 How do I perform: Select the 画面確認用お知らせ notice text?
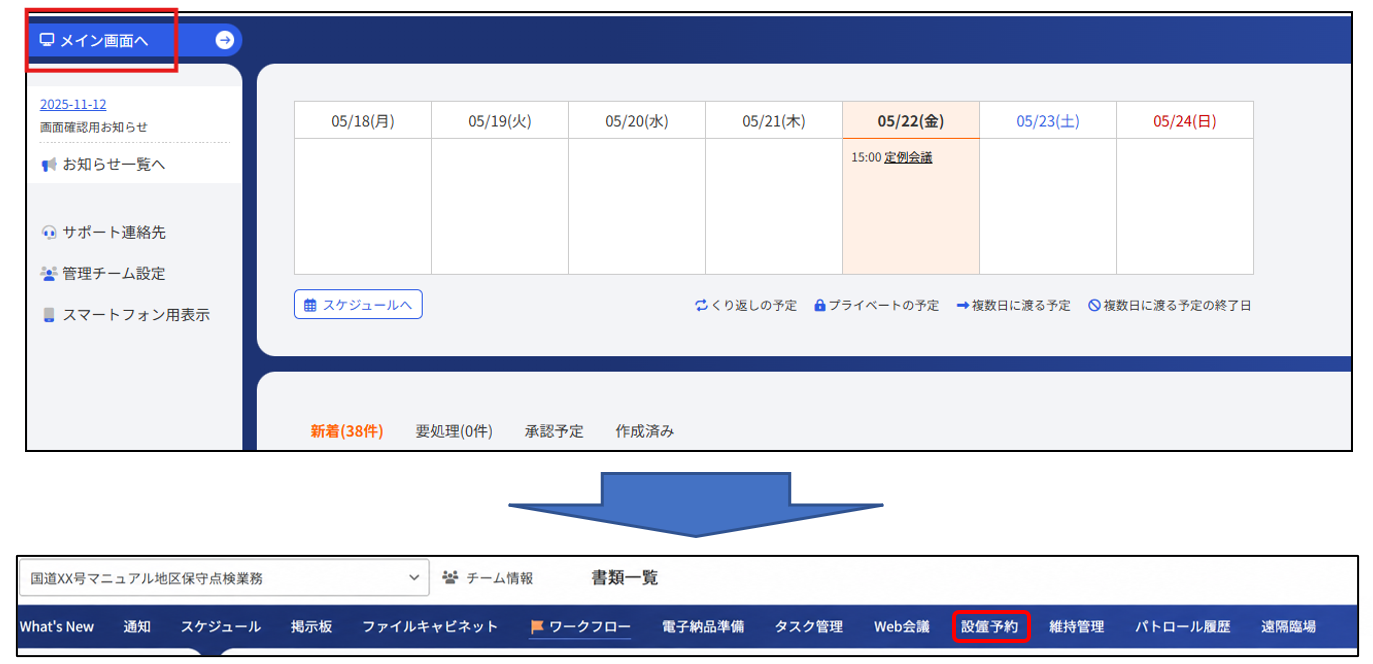coord(93,127)
